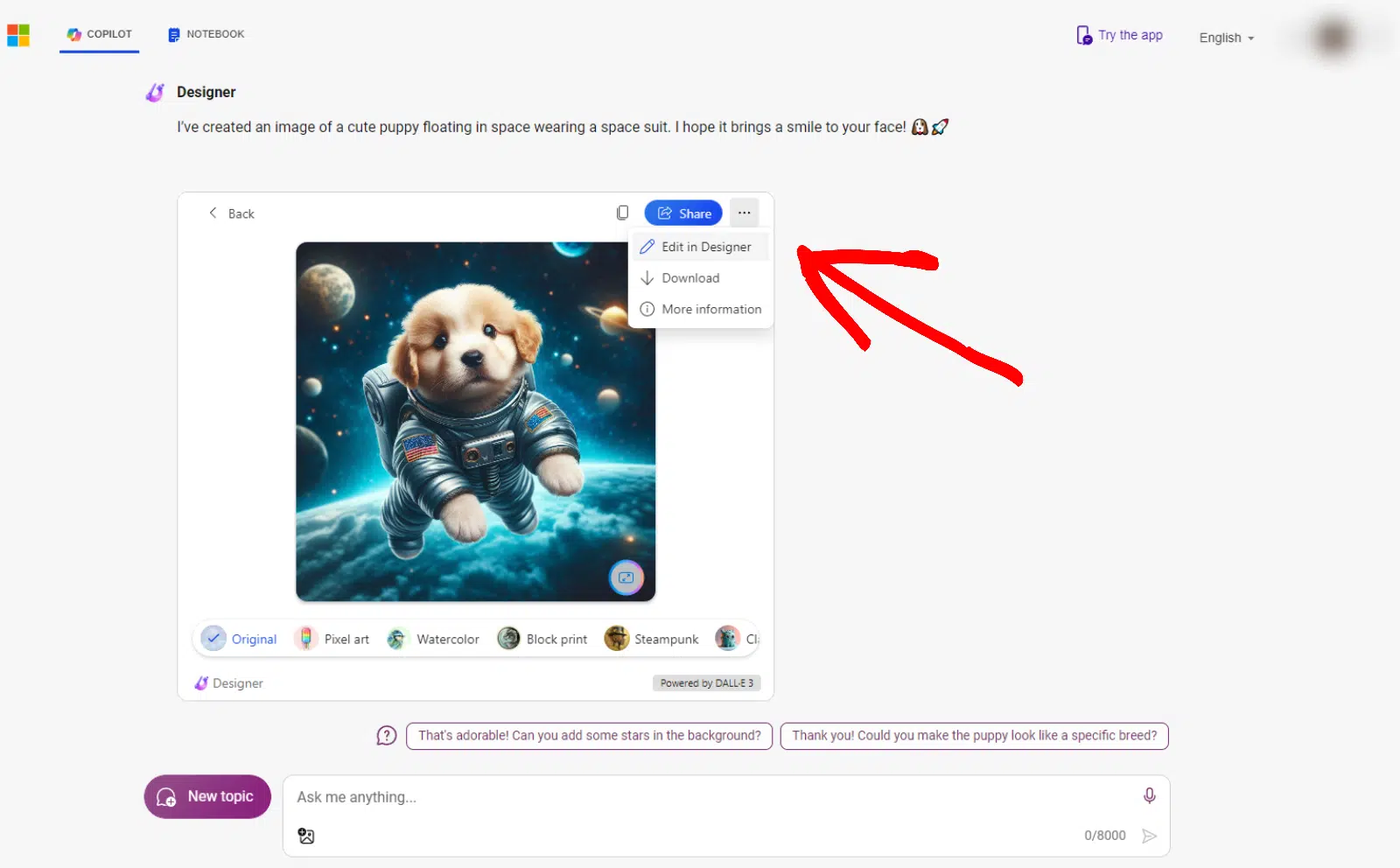The height and width of the screenshot is (868, 1400).
Task: Click the Block print style thumbnail icon
Action: click(x=508, y=639)
